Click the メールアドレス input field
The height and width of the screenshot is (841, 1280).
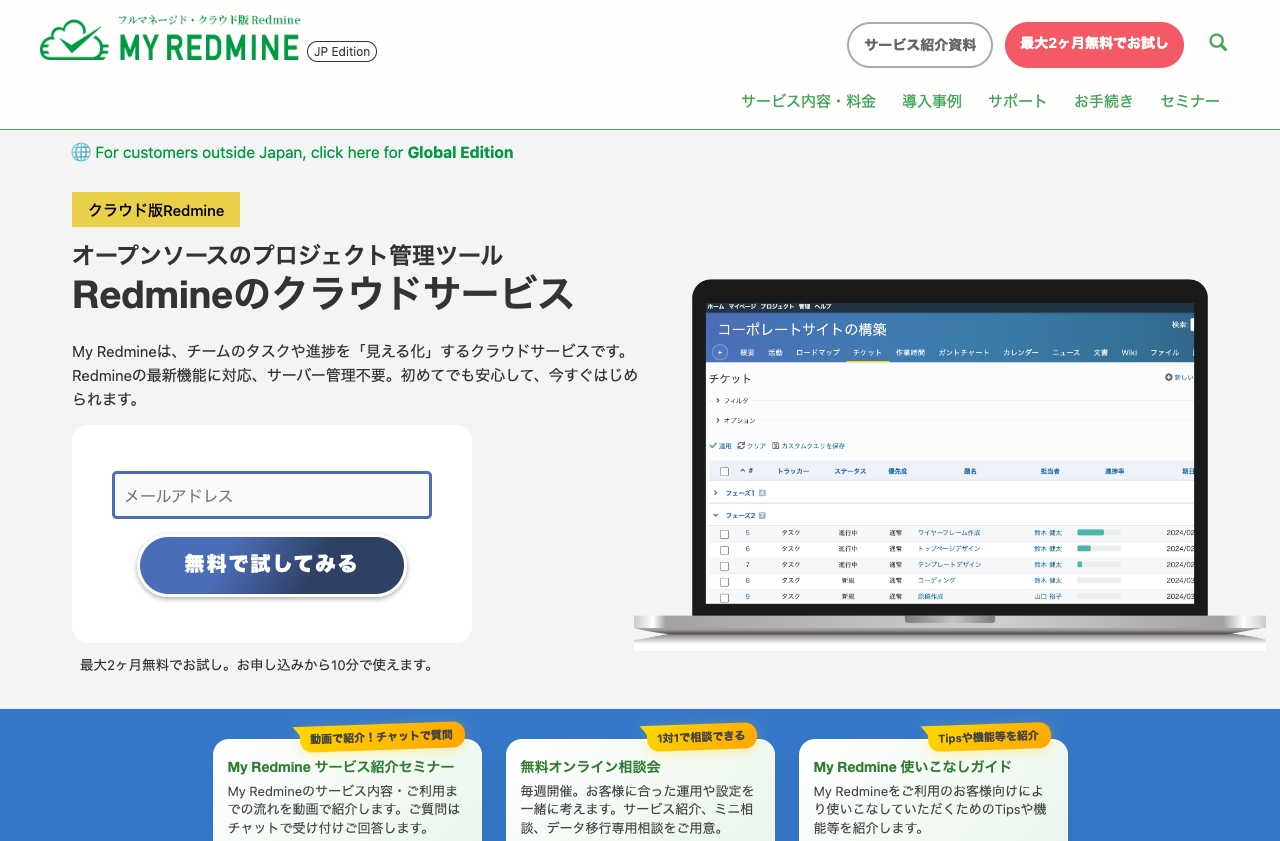(x=271, y=495)
